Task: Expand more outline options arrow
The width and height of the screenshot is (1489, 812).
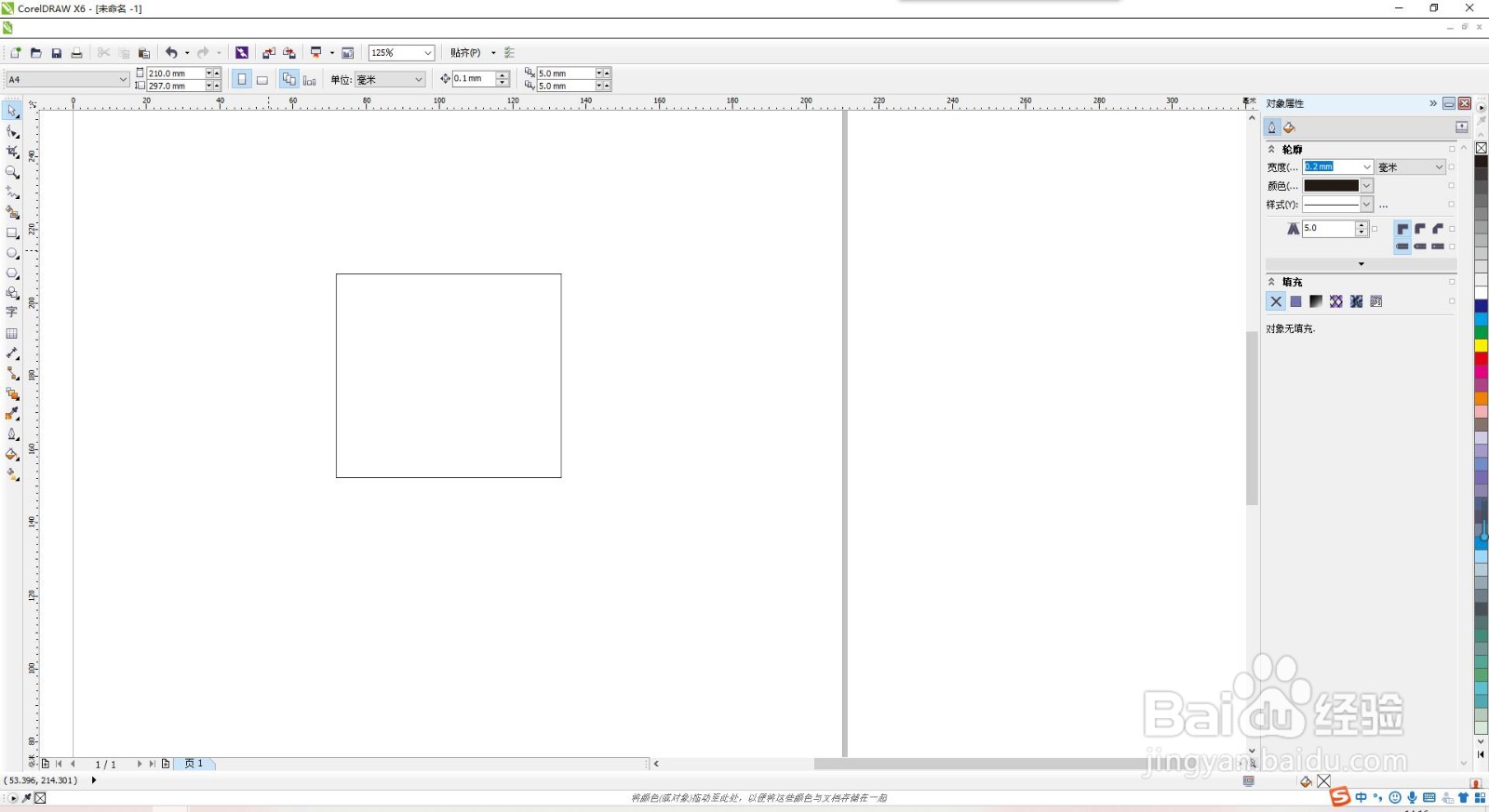Action: point(1361,264)
